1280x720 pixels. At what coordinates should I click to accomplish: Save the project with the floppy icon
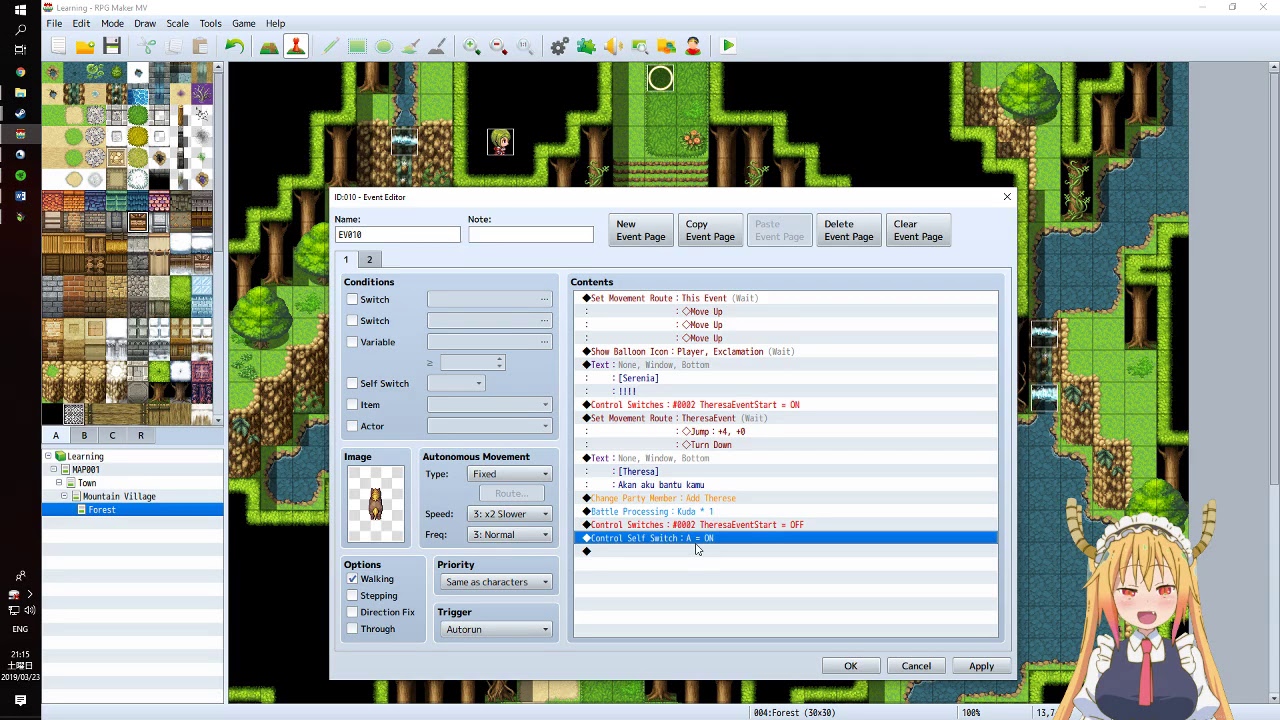coord(112,46)
